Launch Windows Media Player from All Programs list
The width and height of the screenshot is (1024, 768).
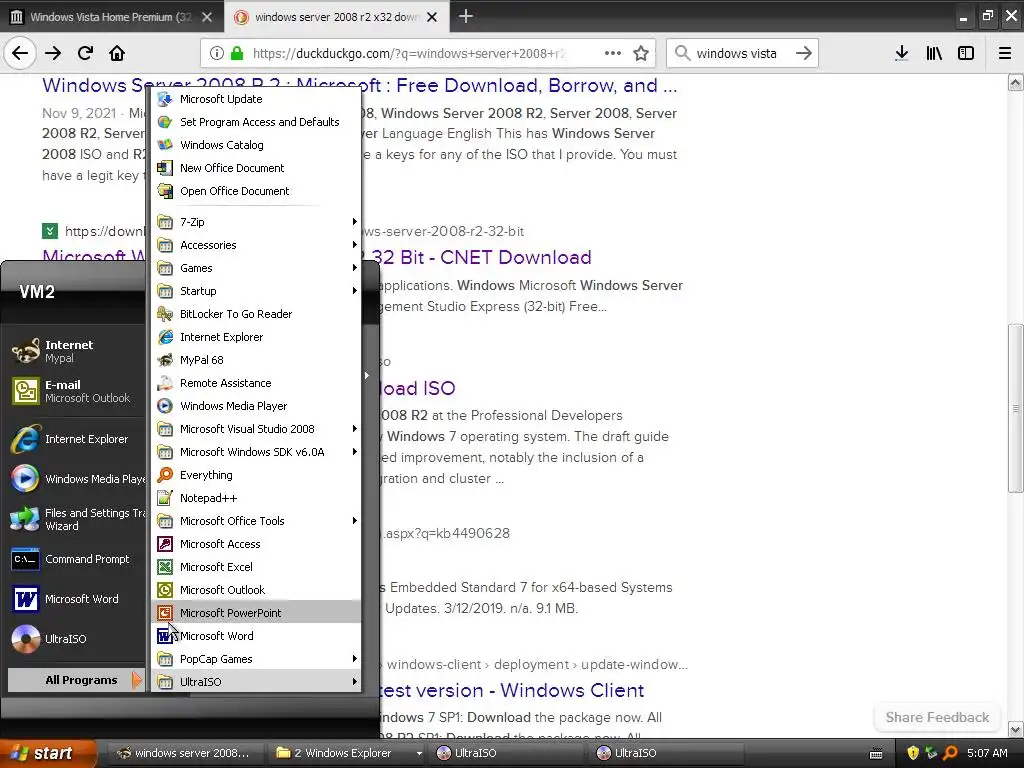pos(256,406)
